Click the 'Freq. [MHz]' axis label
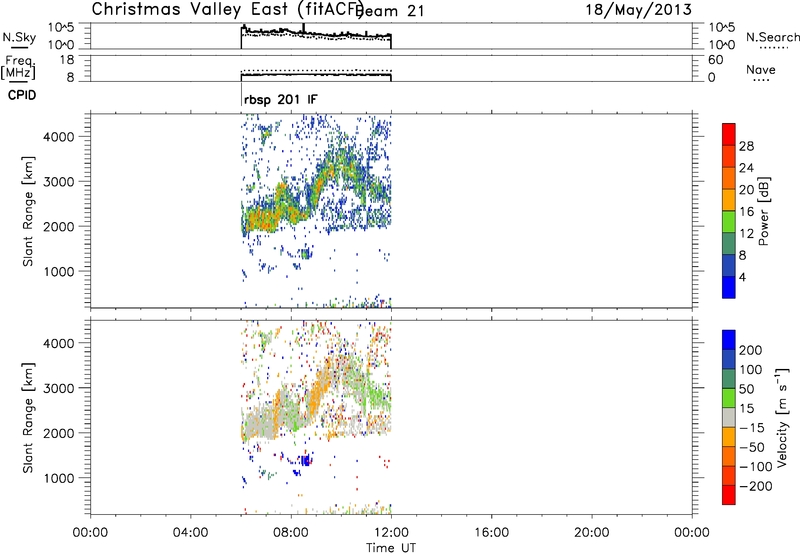Viewport: 800px width, 554px height. [x=18, y=67]
